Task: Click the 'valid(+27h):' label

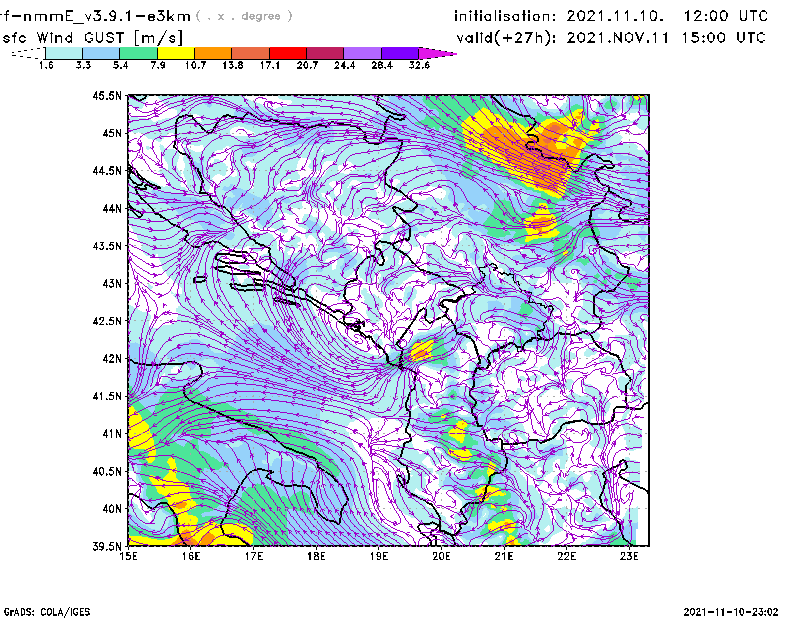Action: click(506, 38)
